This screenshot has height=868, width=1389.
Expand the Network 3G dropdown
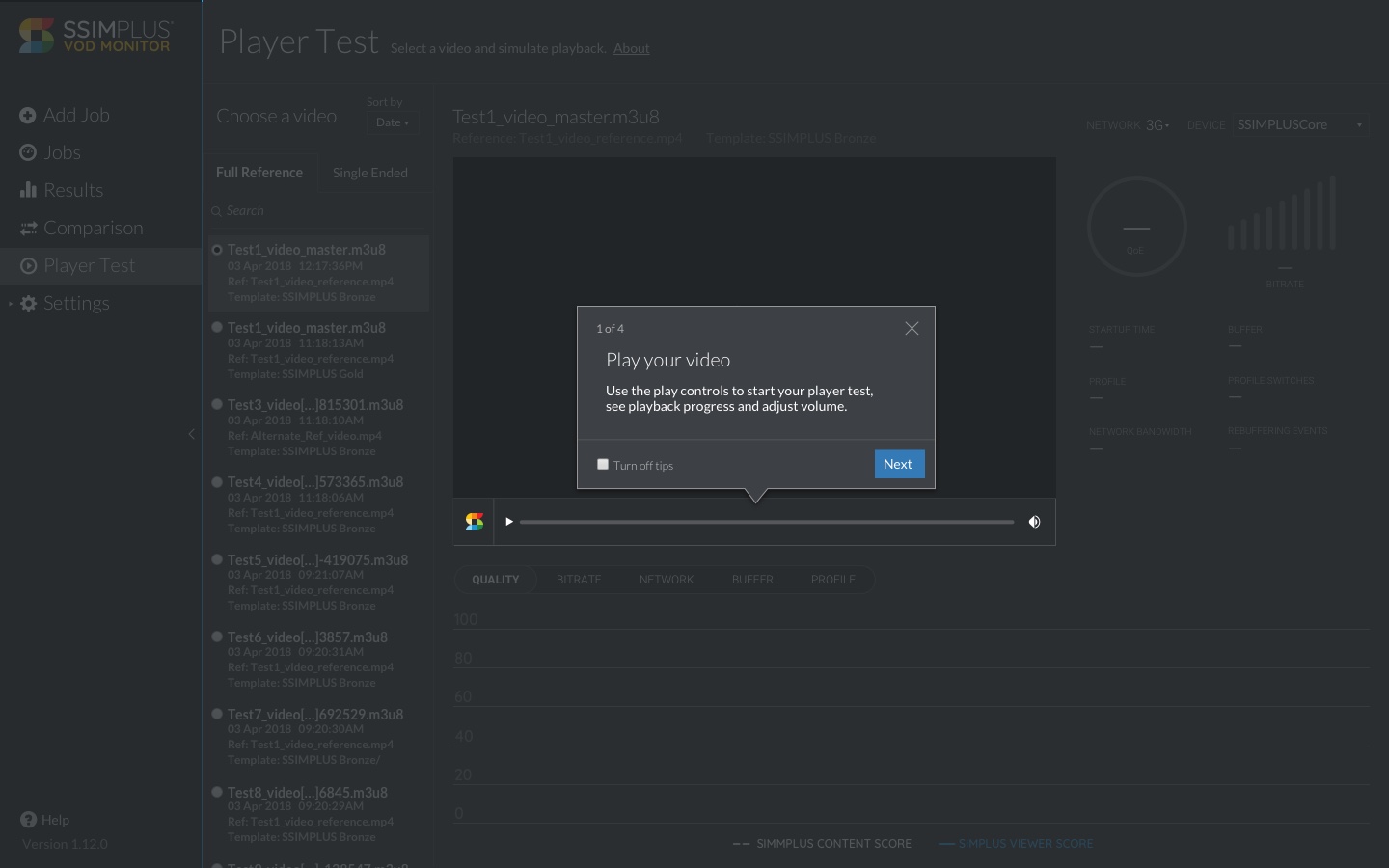point(1157,125)
